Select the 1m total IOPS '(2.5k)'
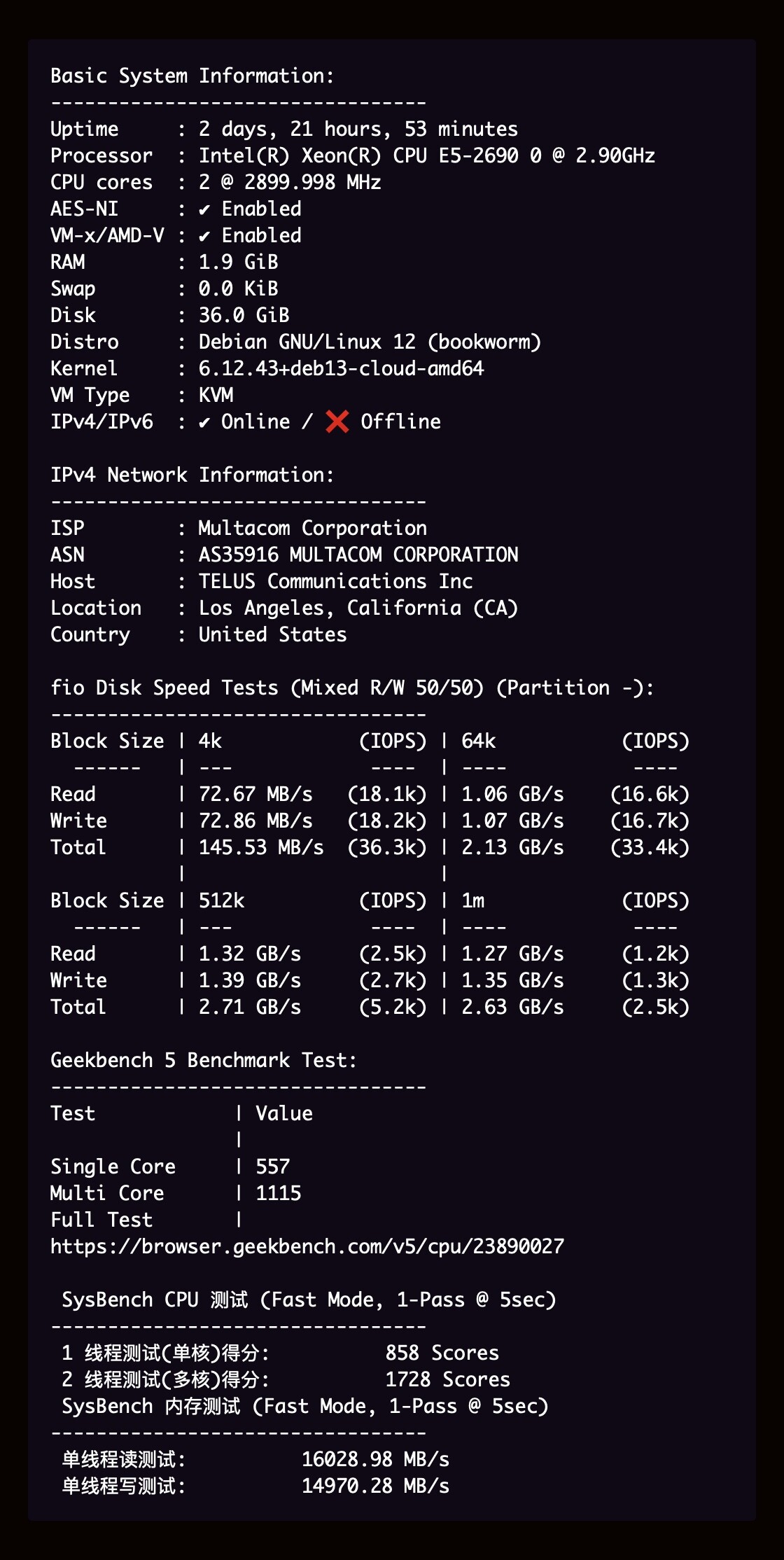 coord(656,1007)
